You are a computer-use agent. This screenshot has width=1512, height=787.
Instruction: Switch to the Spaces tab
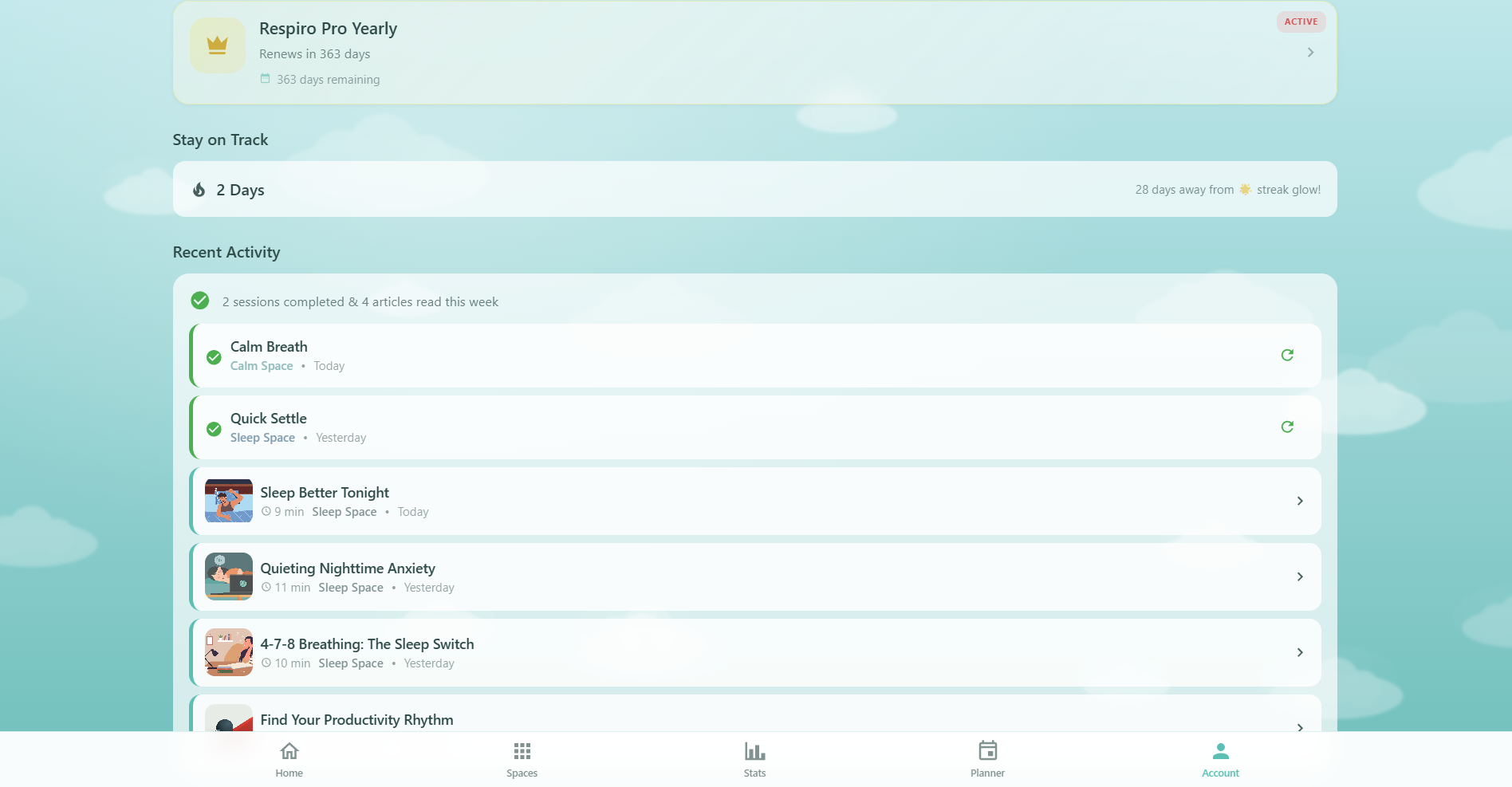tap(522, 757)
